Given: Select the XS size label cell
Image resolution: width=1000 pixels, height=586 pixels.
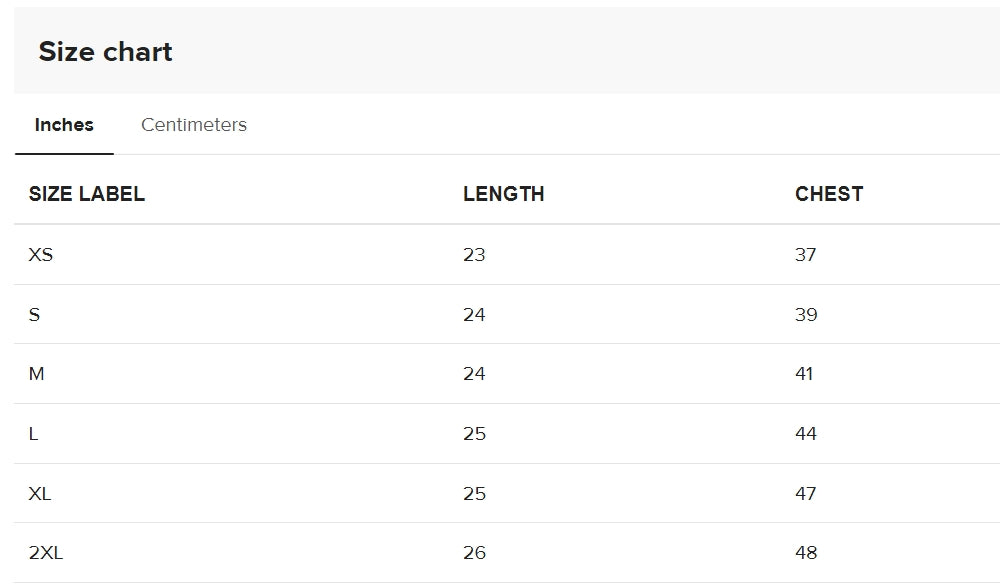Looking at the screenshot, I should click(41, 254).
